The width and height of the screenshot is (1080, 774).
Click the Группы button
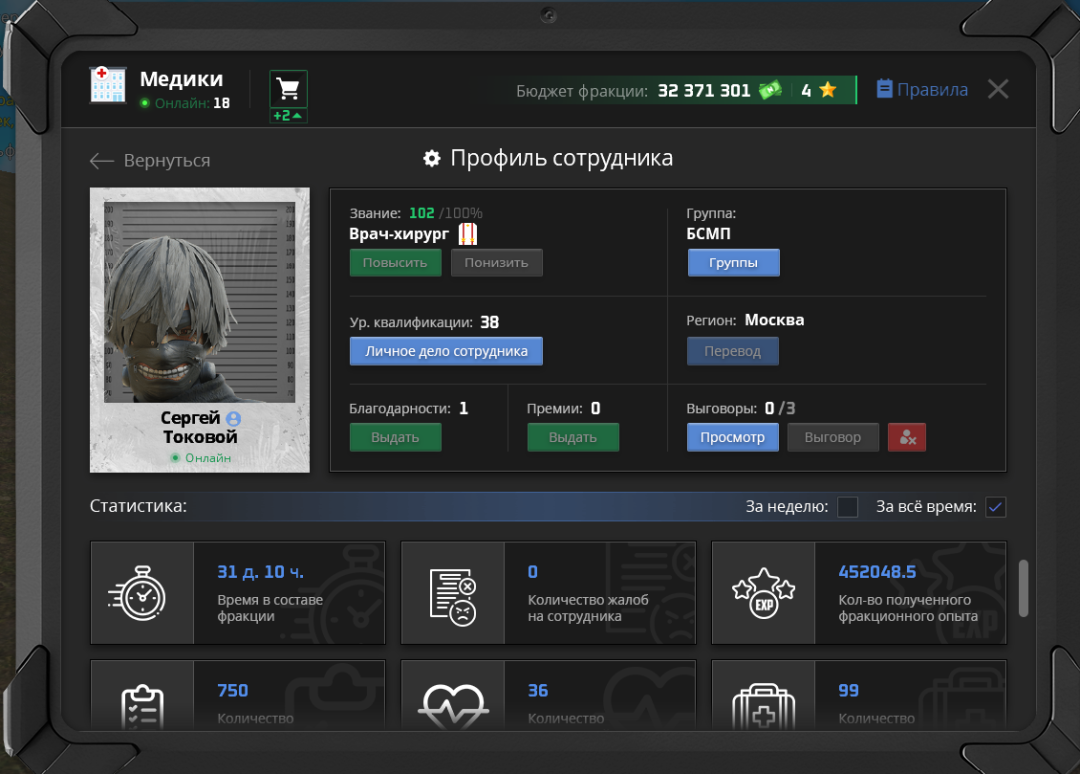734,262
